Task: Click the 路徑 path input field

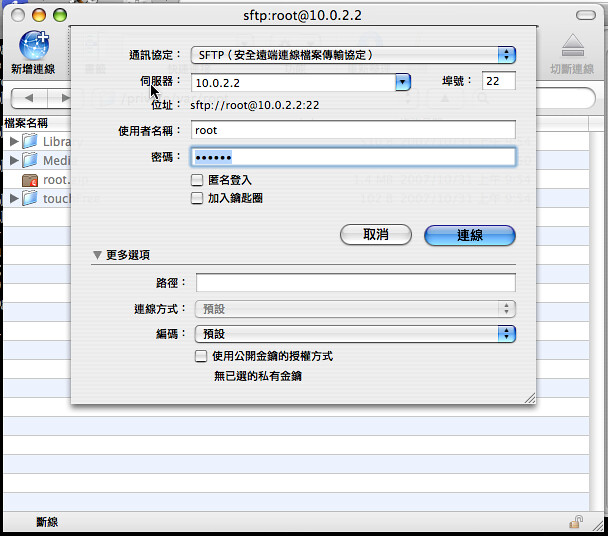Action: (x=355, y=283)
